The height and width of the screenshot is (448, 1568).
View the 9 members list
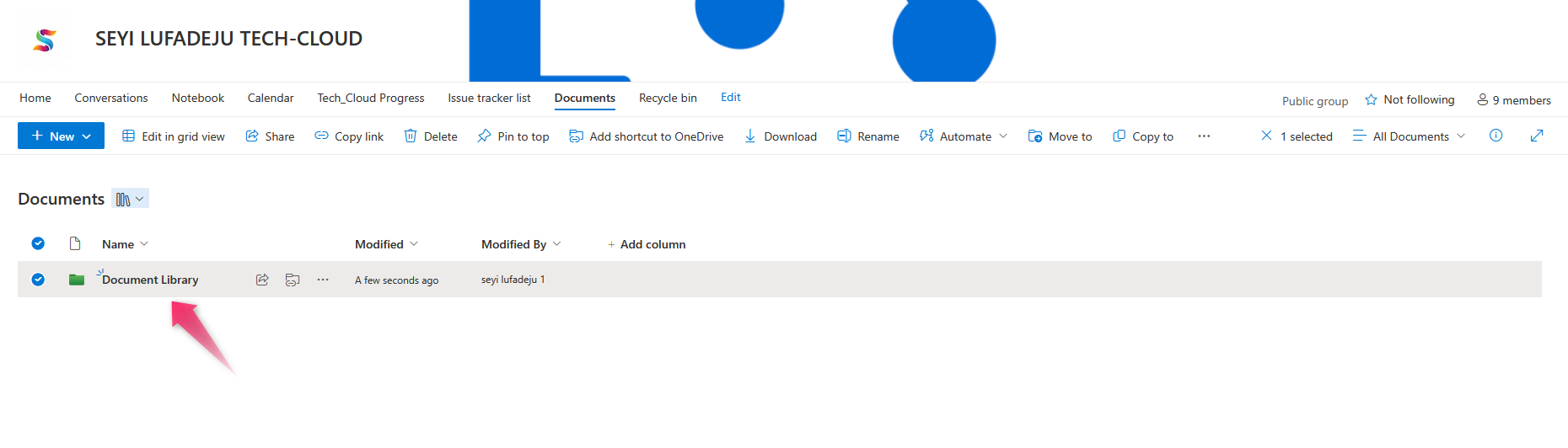1514,99
